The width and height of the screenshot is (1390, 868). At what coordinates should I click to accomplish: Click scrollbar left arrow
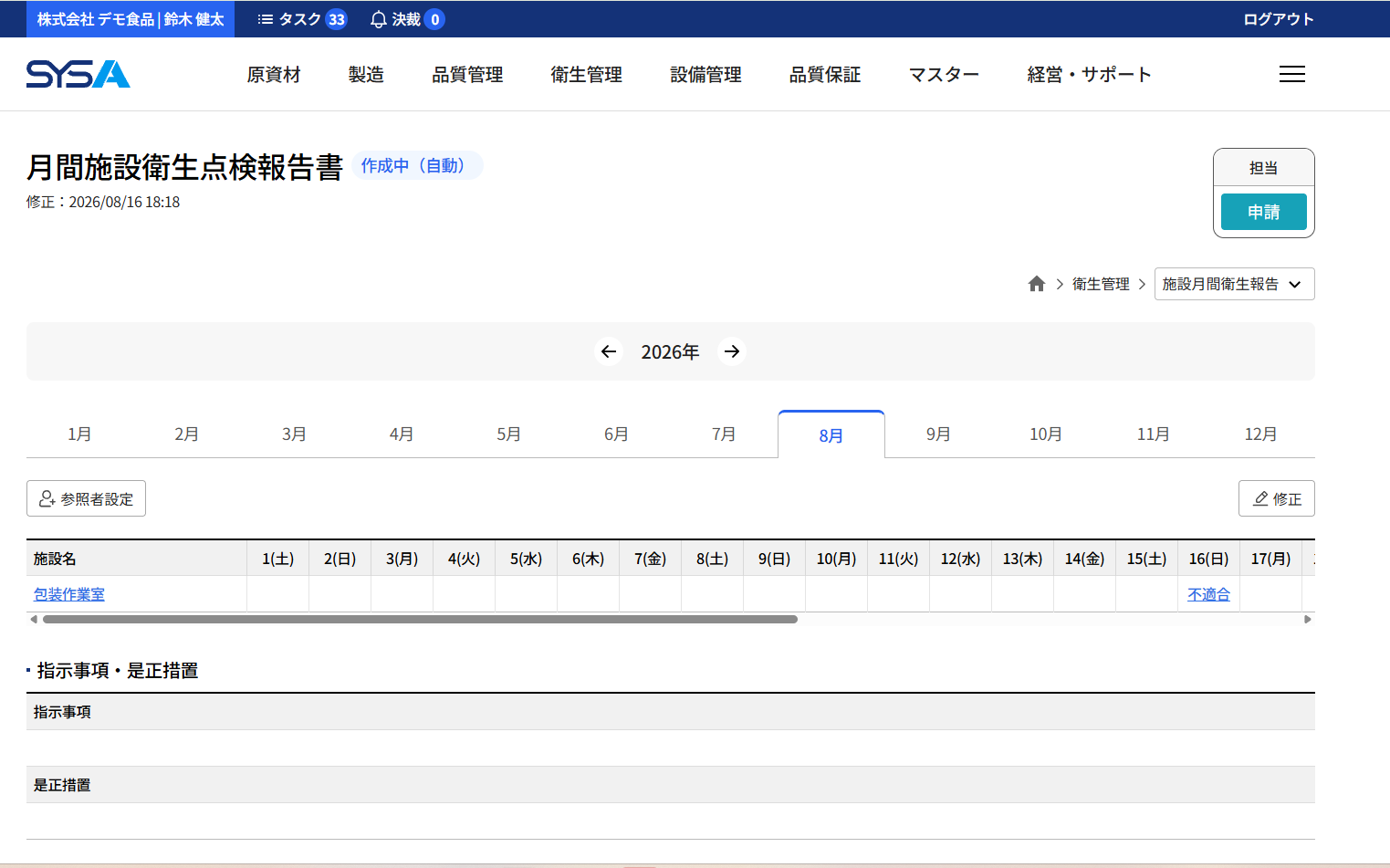coord(34,619)
